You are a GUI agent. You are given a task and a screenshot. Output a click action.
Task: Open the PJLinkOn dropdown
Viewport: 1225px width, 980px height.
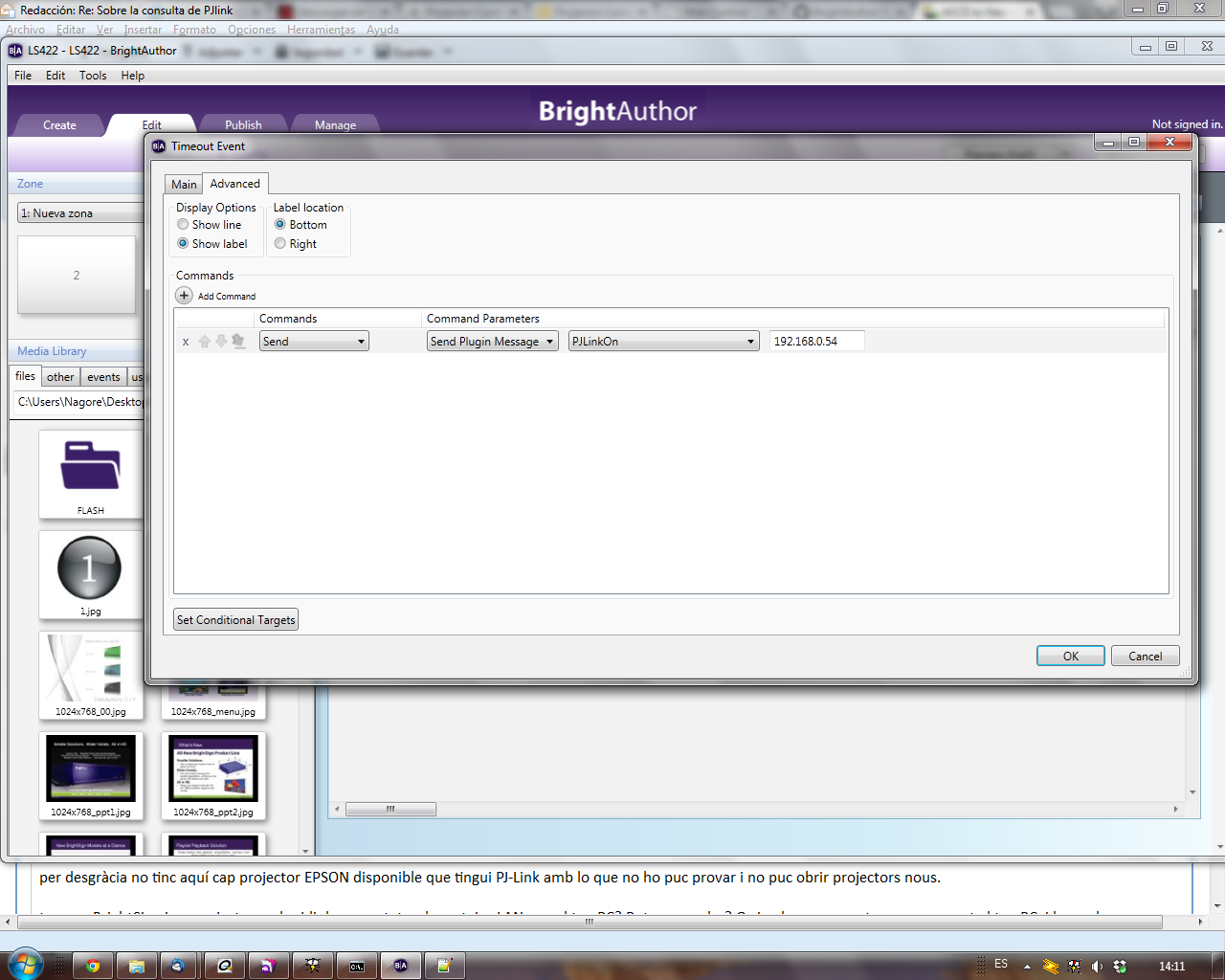(663, 342)
